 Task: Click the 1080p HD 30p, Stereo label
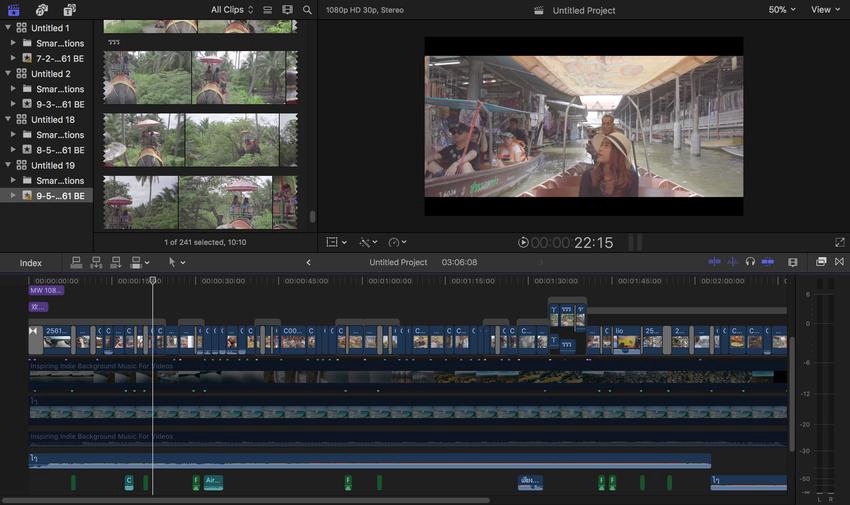coord(365,10)
